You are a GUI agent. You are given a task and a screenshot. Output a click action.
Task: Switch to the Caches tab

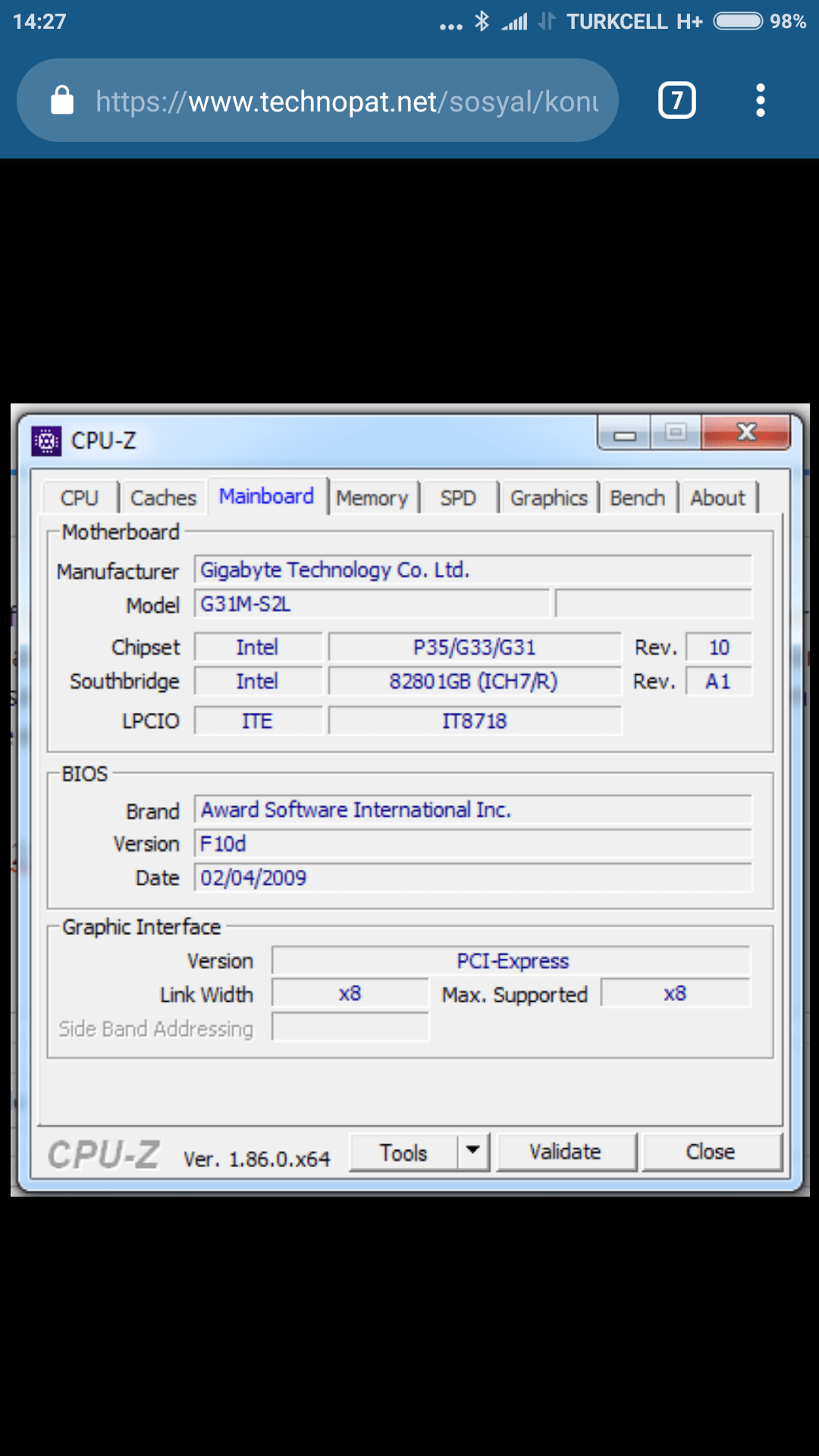click(163, 498)
